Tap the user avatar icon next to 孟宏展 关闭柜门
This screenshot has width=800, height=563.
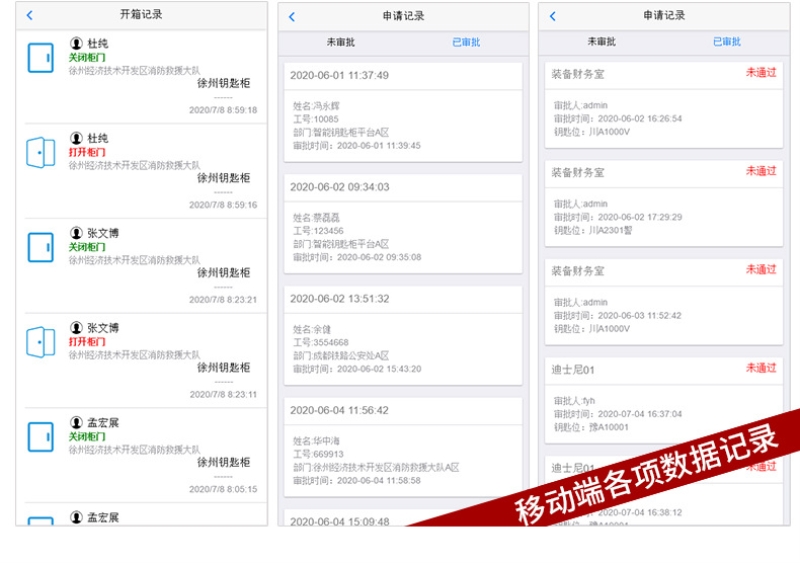pyautogui.click(x=76, y=423)
